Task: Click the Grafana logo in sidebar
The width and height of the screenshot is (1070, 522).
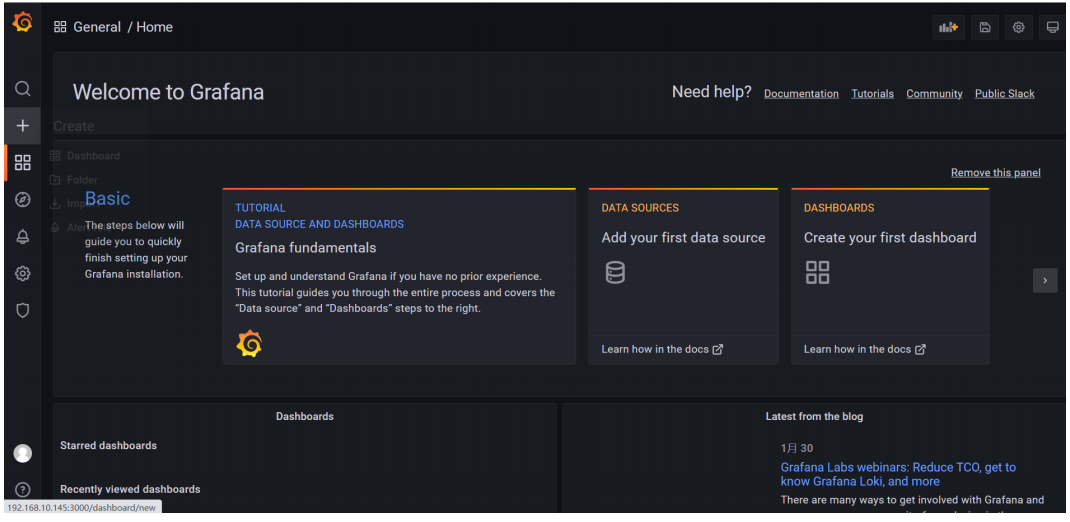Action: 23,22
